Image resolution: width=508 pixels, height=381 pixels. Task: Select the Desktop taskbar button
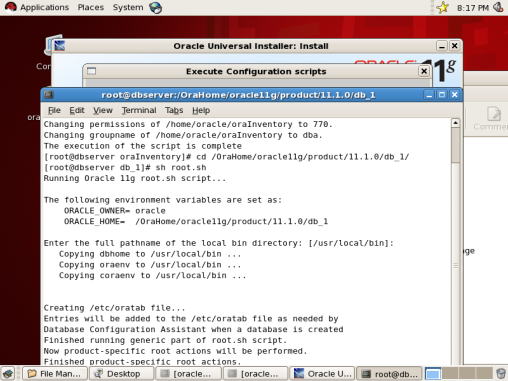pyautogui.click(x=122, y=374)
